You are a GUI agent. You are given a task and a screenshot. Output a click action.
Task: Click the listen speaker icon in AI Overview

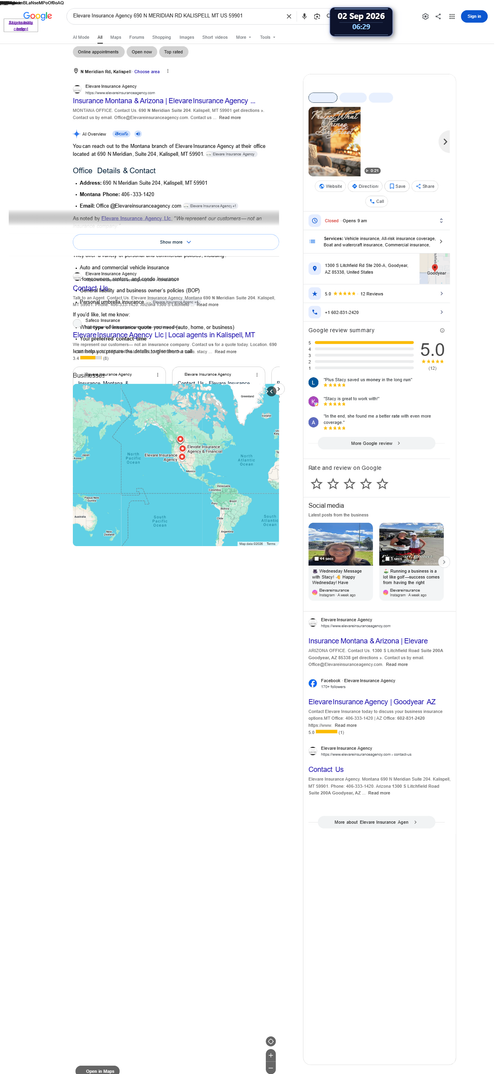[x=138, y=134]
